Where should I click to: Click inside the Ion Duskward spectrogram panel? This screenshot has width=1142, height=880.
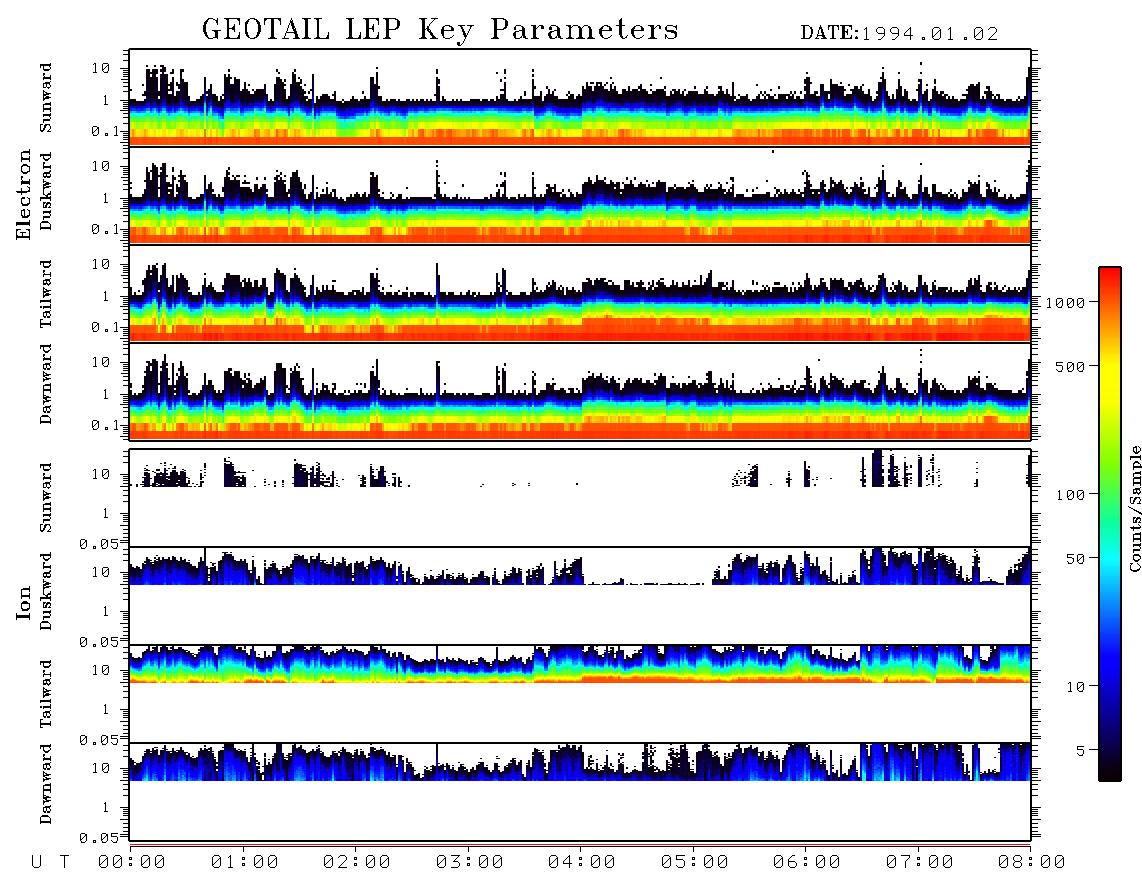(580, 595)
